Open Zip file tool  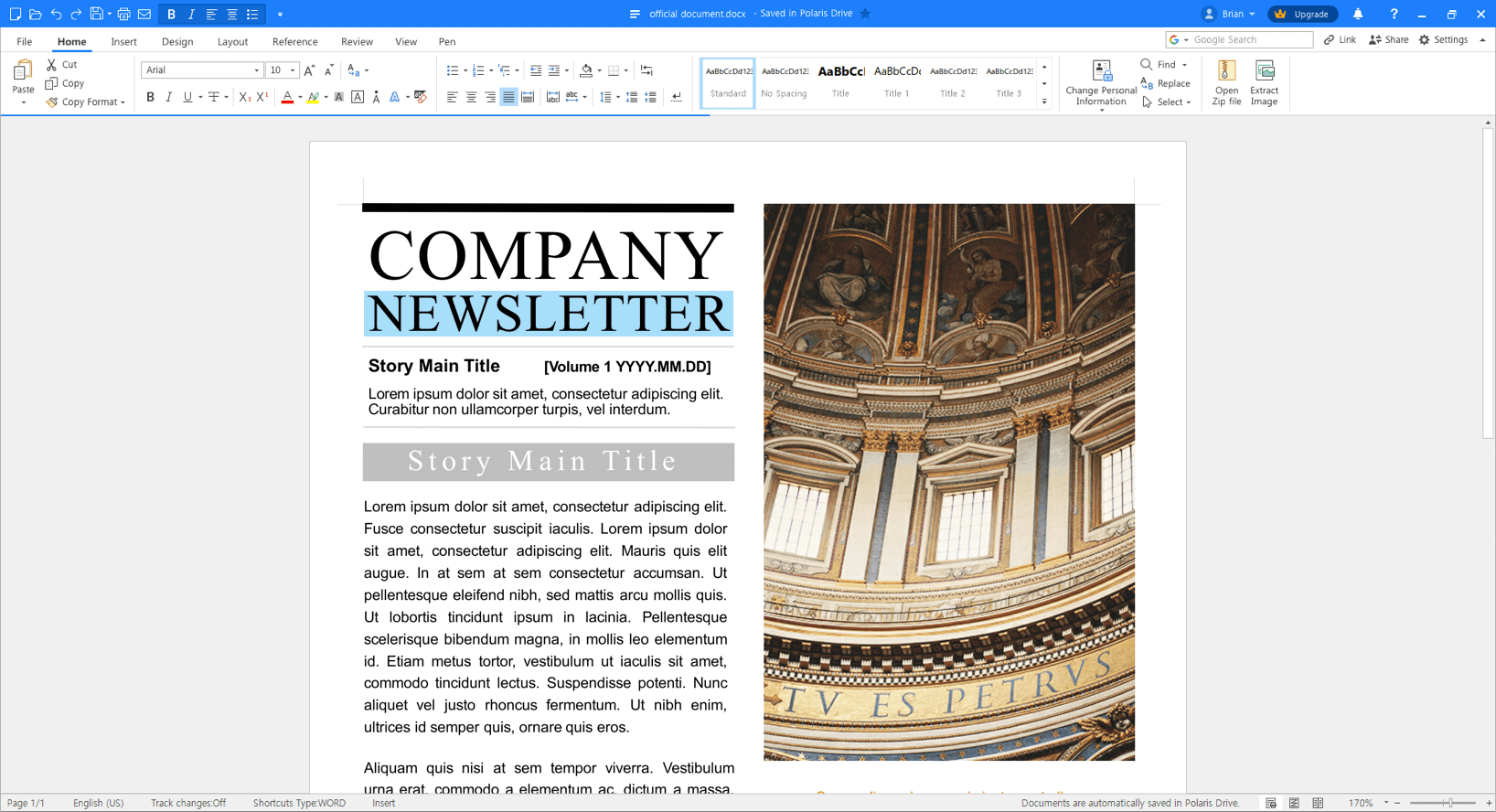click(x=1226, y=83)
